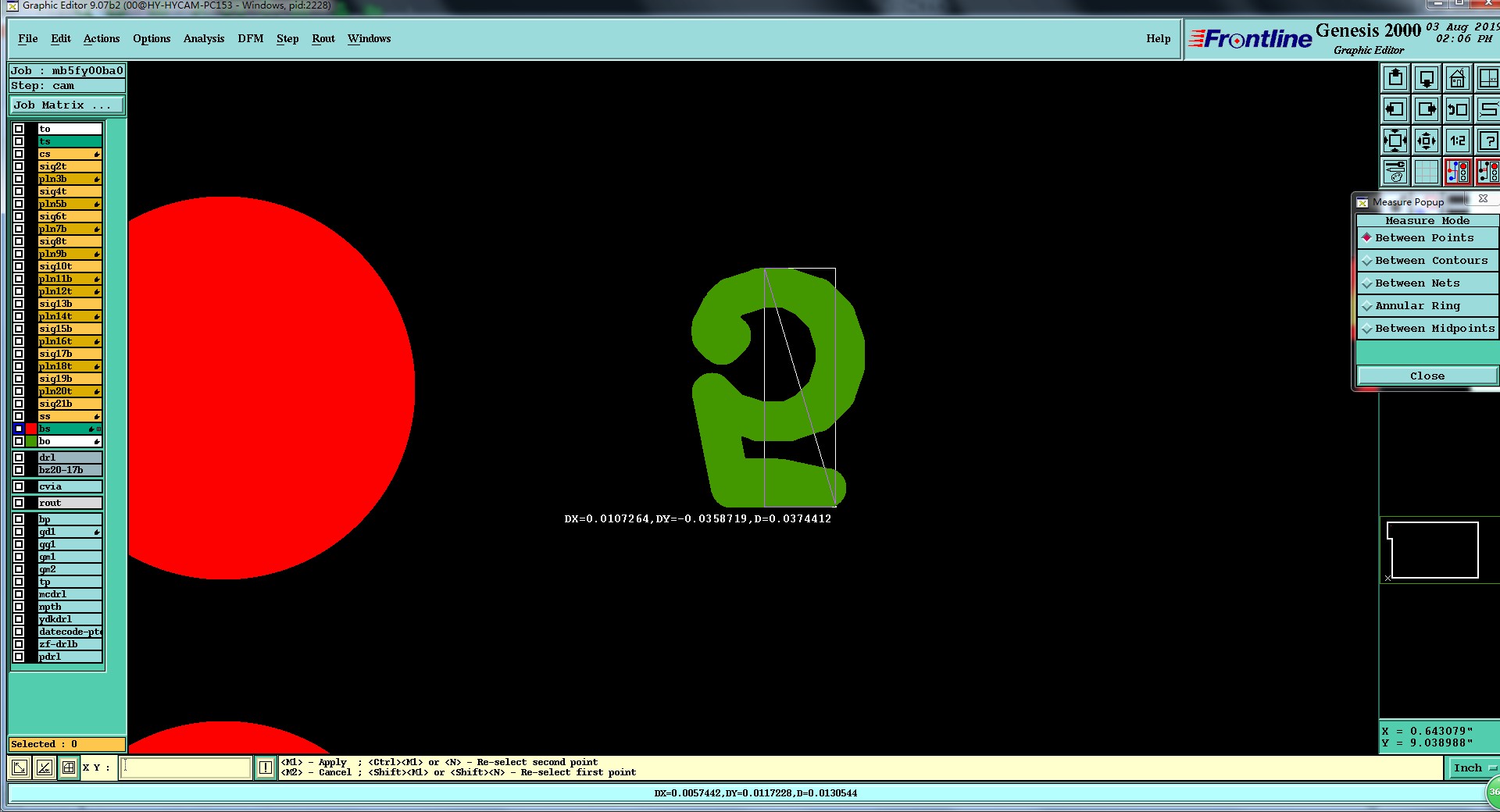This screenshot has height=812, width=1500.
Task: Toggle the checkbox for layer rout
Action: (x=19, y=503)
